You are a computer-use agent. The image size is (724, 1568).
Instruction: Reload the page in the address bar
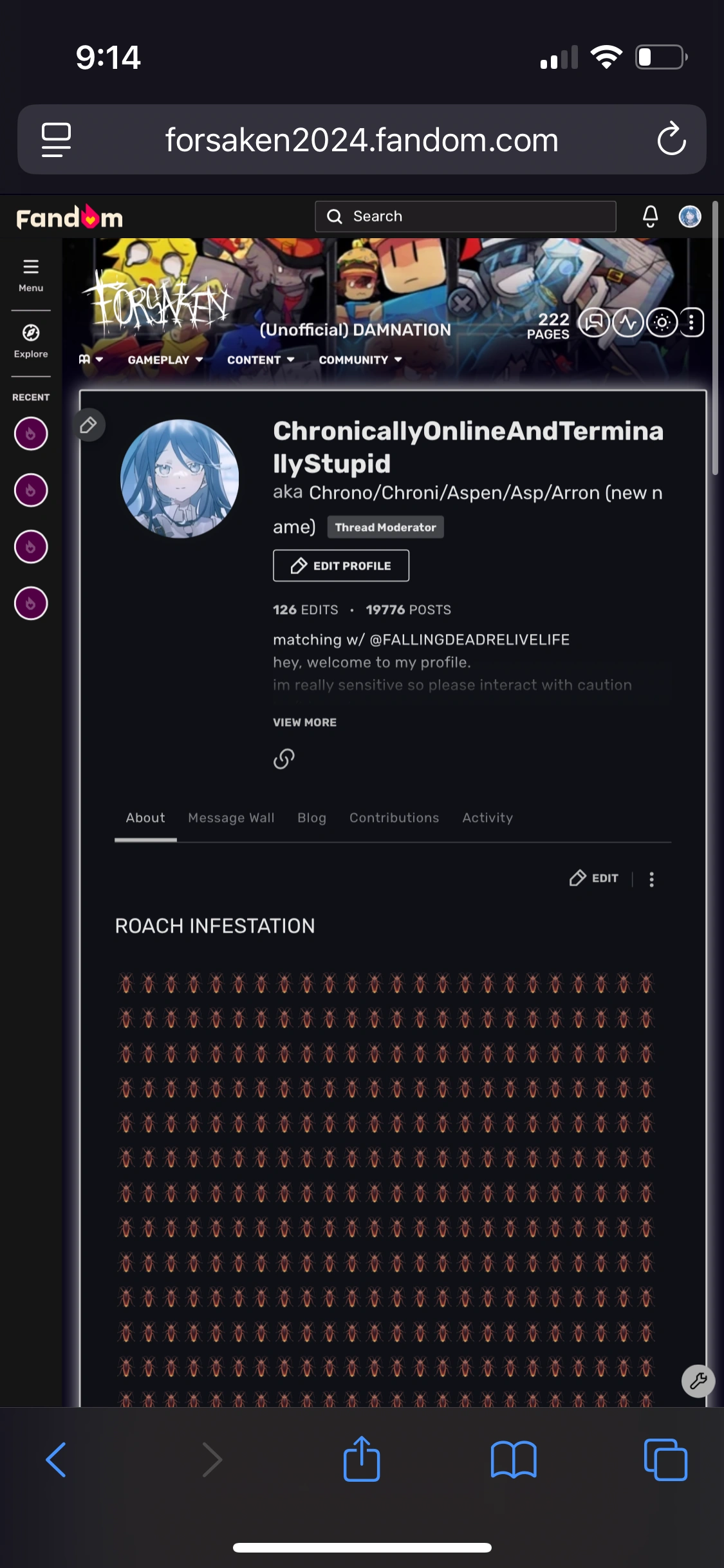(671, 139)
